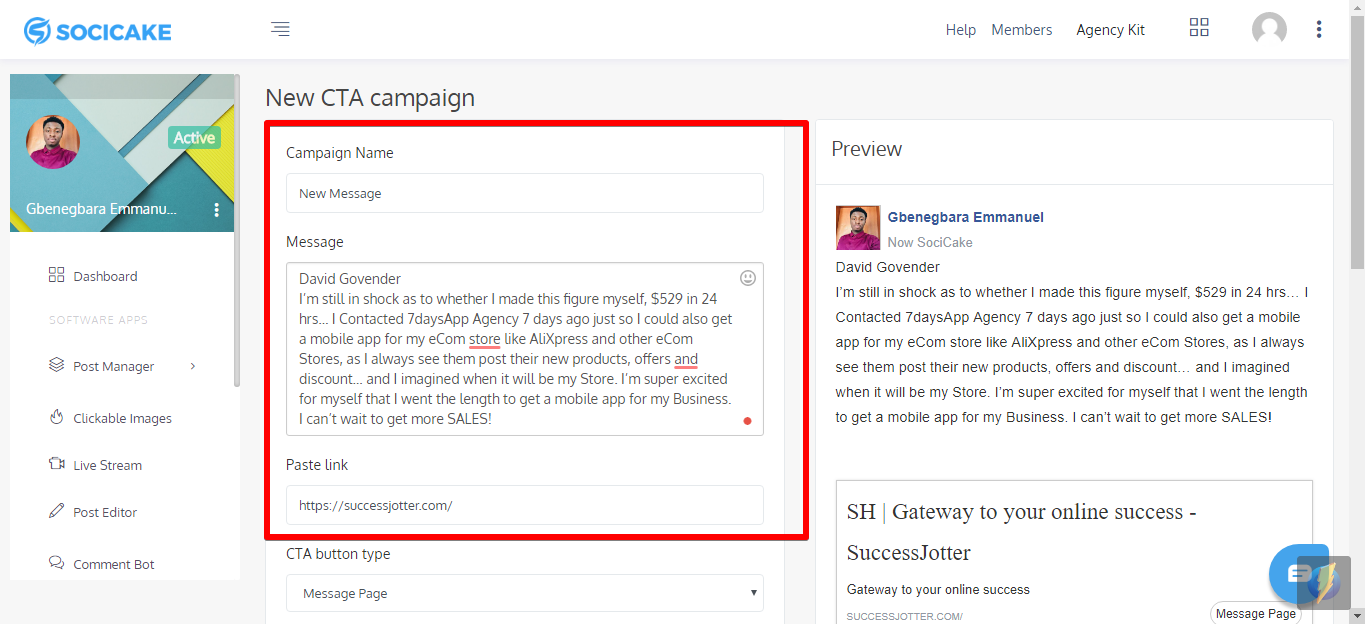Image resolution: width=1365 pixels, height=624 pixels.
Task: Click inside the Message text area
Action: 525,349
